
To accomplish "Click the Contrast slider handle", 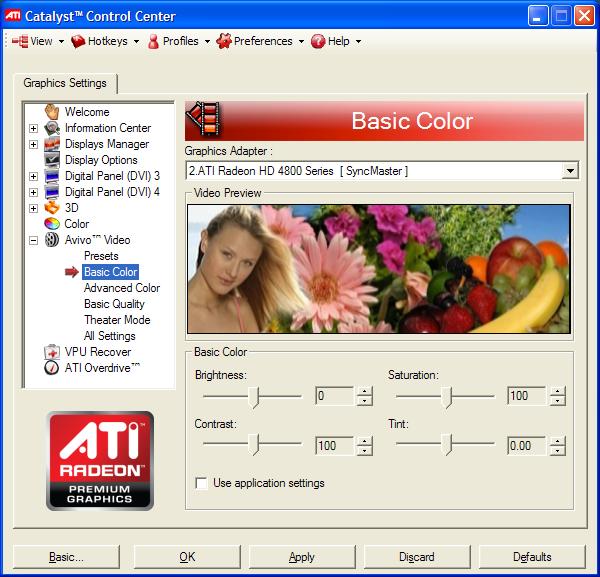I will click(x=254, y=444).
